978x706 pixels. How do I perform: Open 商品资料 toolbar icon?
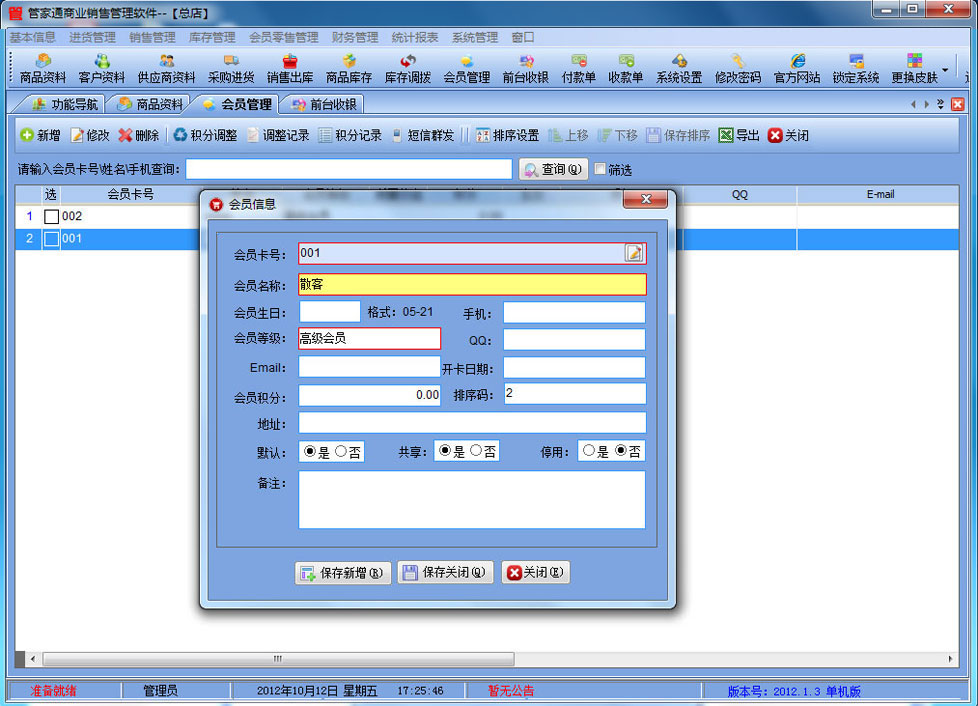point(42,69)
